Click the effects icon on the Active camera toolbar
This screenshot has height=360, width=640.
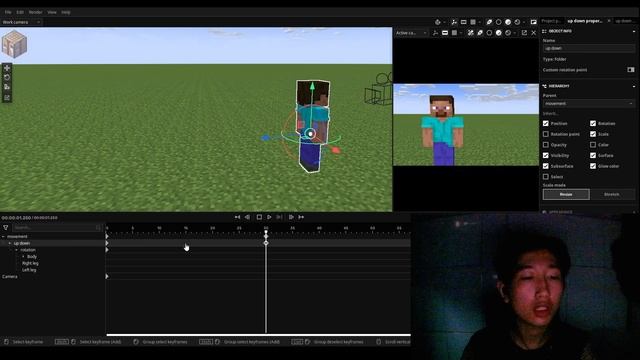pos(480,33)
